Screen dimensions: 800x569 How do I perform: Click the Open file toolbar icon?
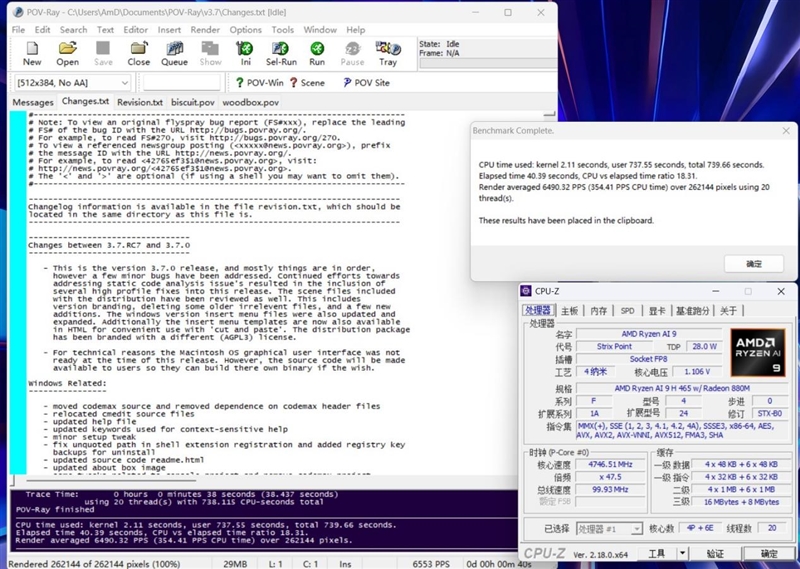point(67,54)
